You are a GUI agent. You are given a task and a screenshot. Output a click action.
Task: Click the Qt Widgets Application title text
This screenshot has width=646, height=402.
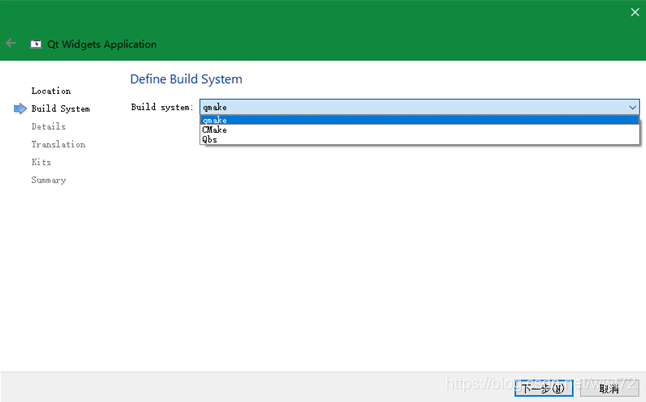(102, 44)
